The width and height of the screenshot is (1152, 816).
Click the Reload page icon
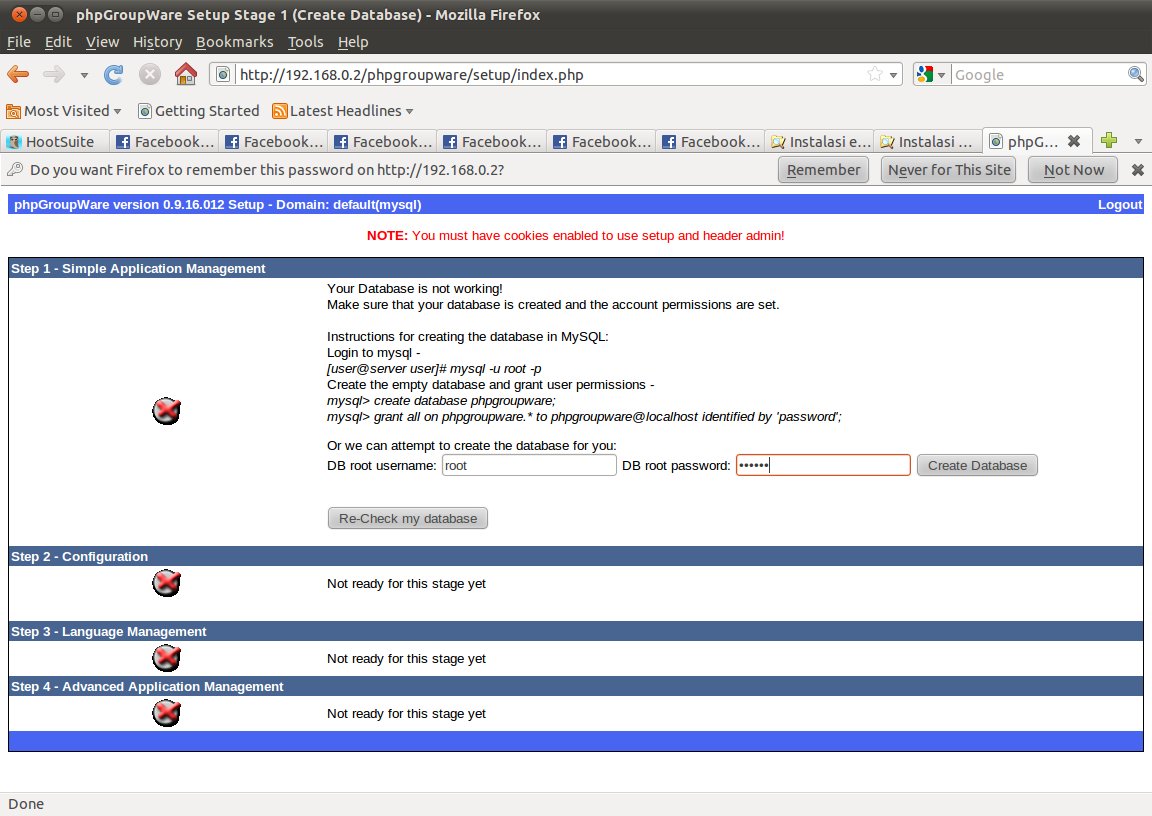click(x=114, y=75)
